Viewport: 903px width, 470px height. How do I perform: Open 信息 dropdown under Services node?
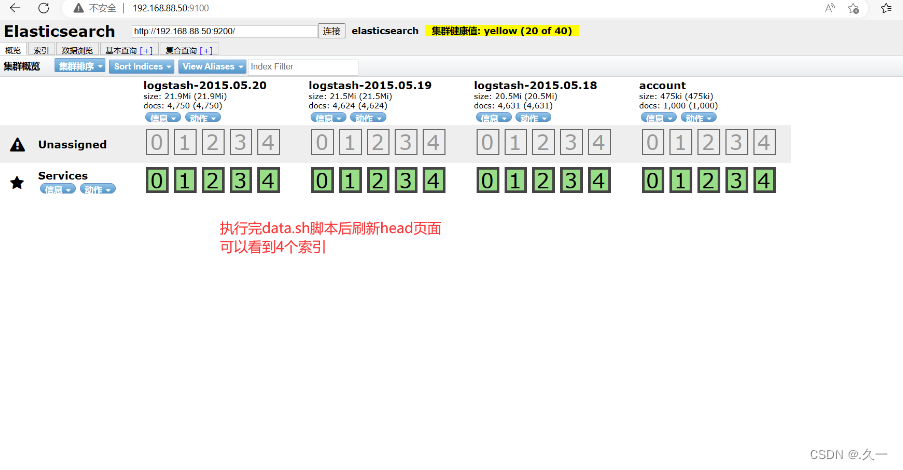(x=58, y=189)
